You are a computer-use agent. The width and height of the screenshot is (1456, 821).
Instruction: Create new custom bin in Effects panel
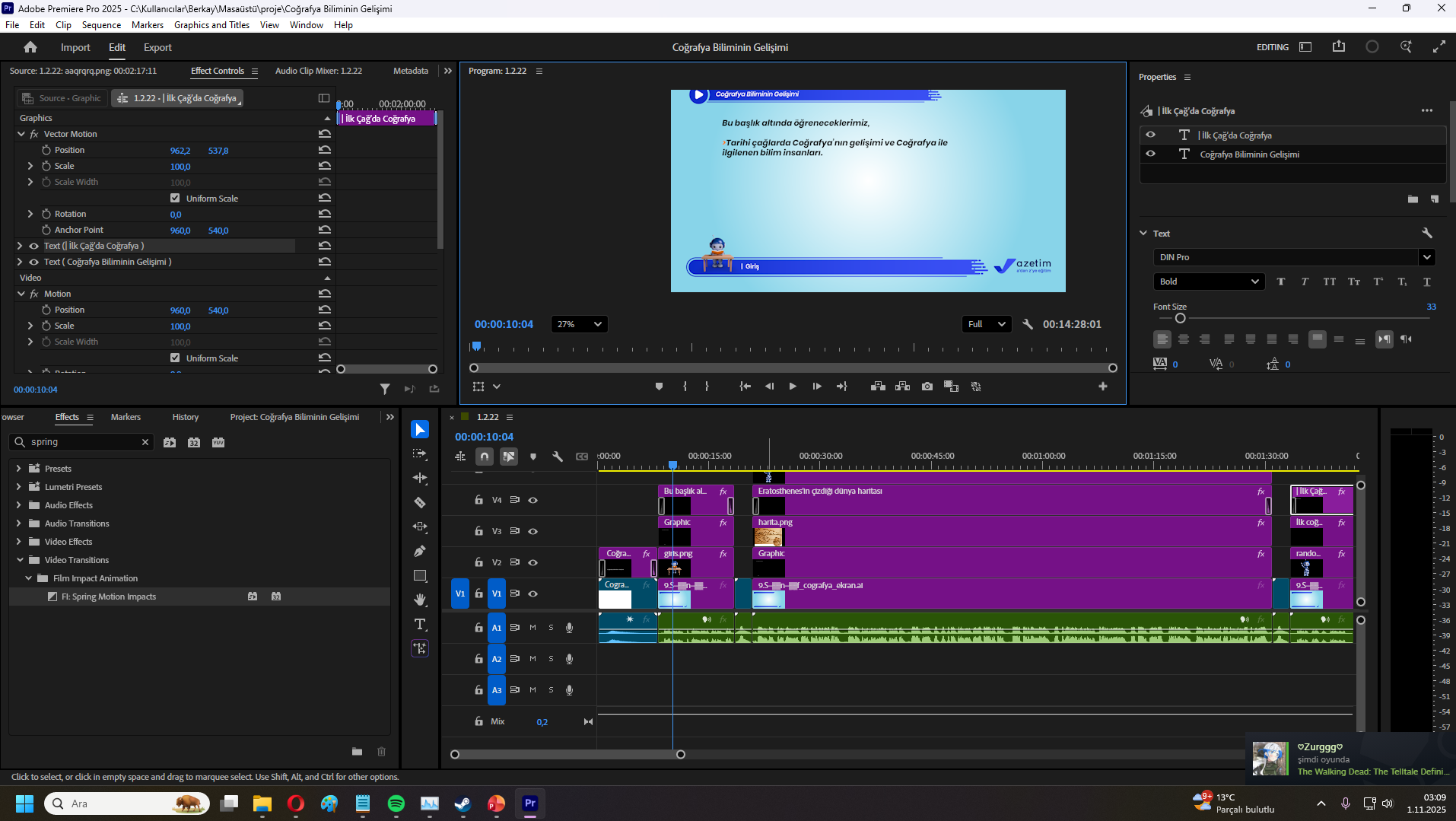[x=357, y=752]
